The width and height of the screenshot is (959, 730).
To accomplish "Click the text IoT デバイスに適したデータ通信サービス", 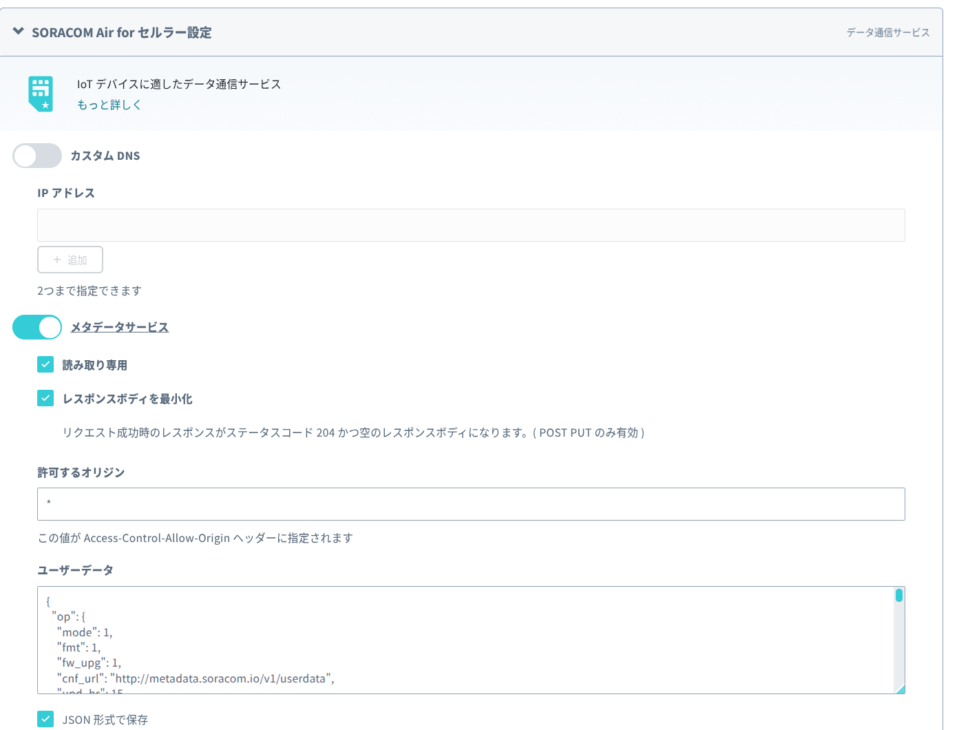I will tap(179, 84).
